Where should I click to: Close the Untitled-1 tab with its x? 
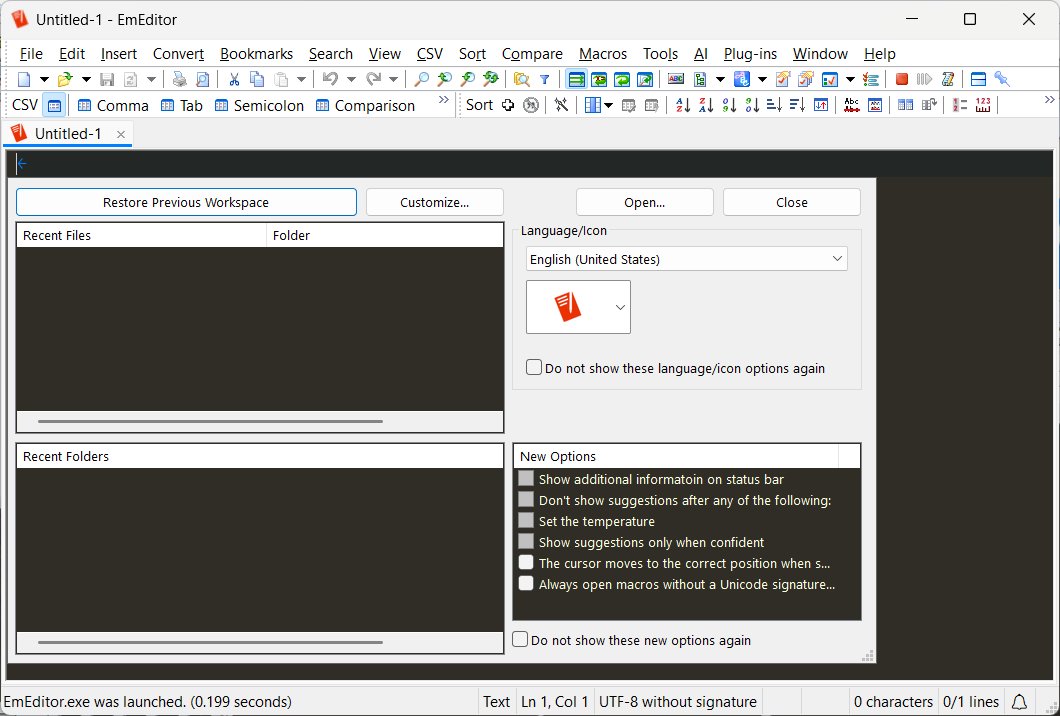[121, 135]
